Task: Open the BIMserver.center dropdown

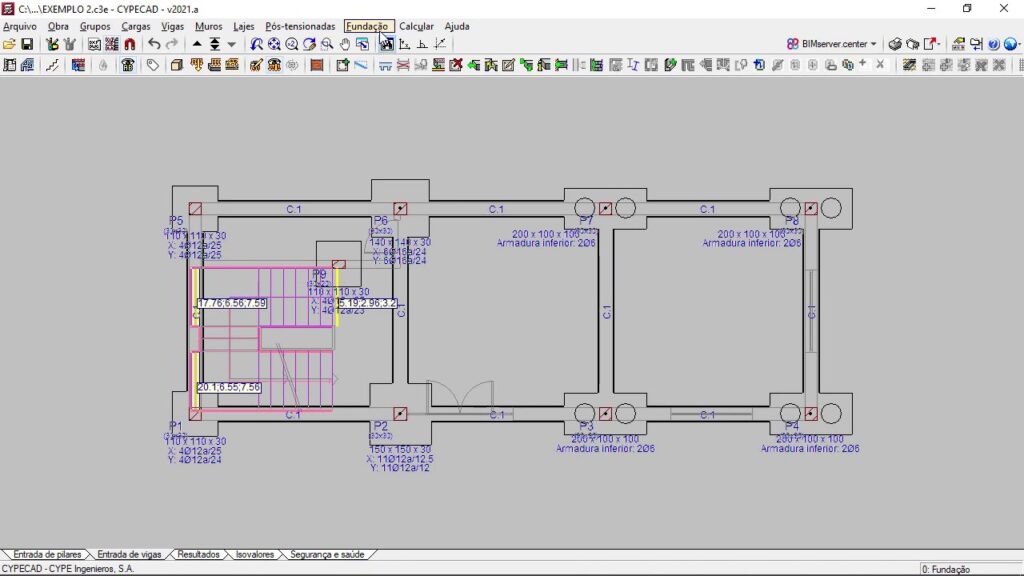Action: pos(832,44)
